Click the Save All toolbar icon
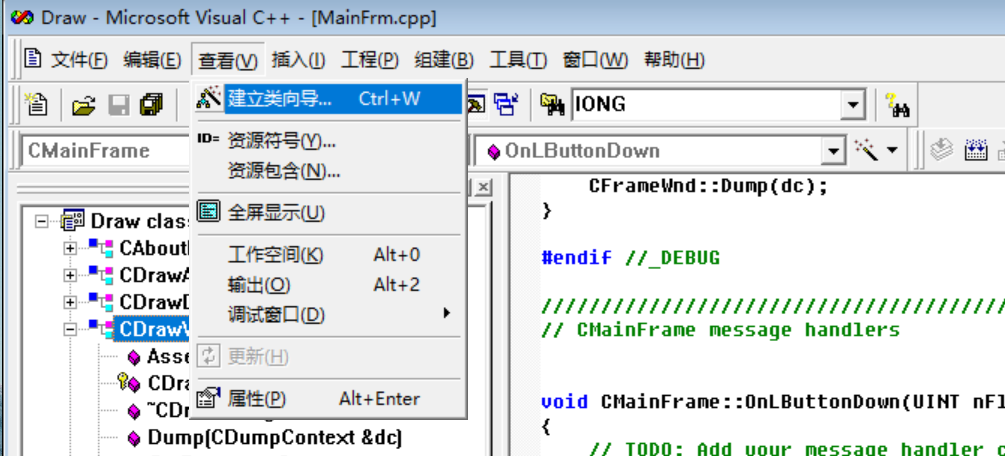The image size is (1005, 456). coord(151,105)
